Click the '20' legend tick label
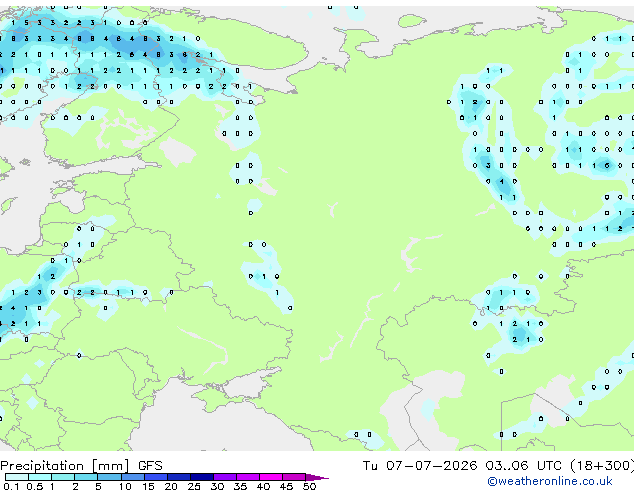This screenshot has height=490, width=634. point(171,486)
